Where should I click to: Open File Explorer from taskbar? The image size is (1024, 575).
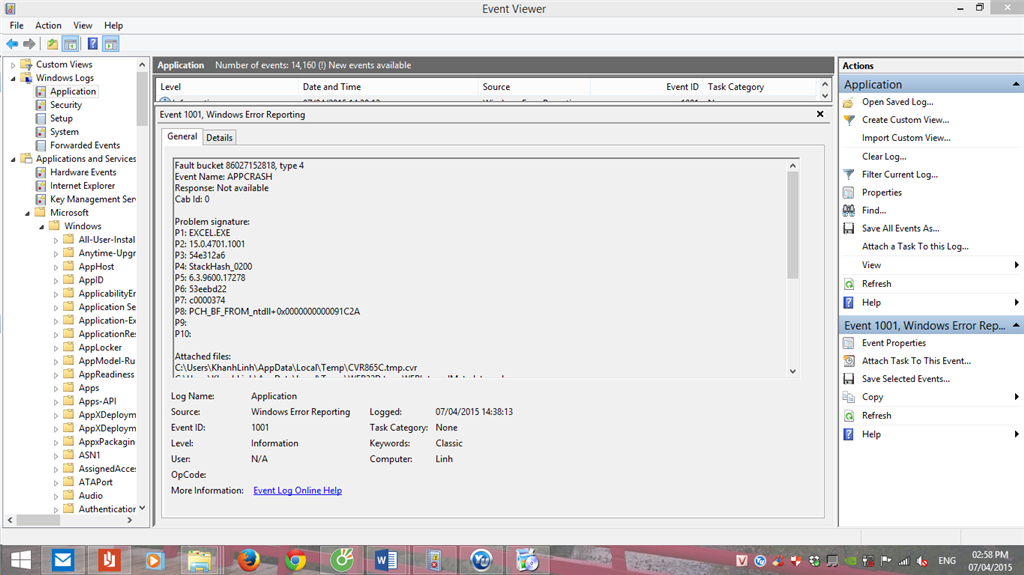[200, 561]
